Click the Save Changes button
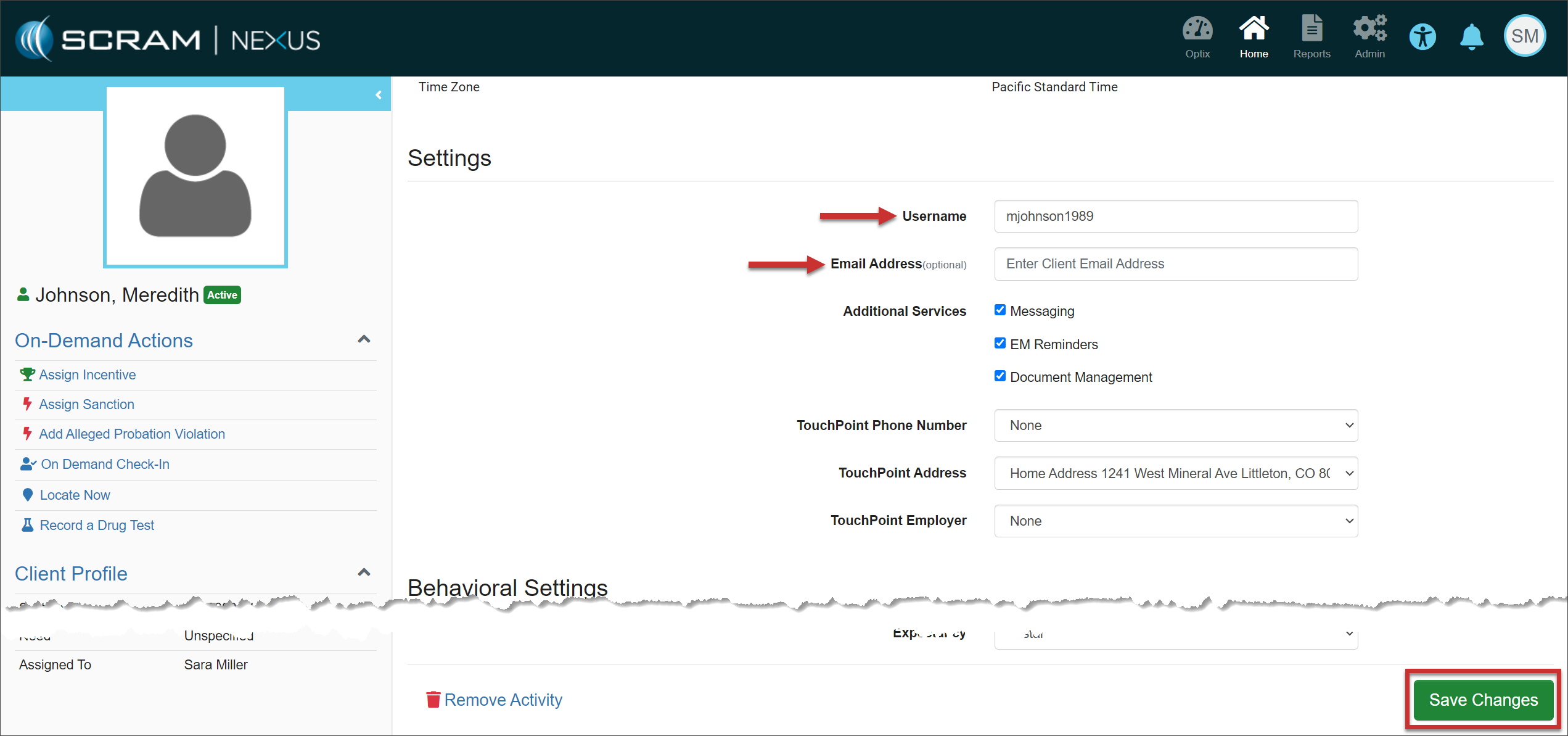The image size is (1568, 736). tap(1483, 700)
